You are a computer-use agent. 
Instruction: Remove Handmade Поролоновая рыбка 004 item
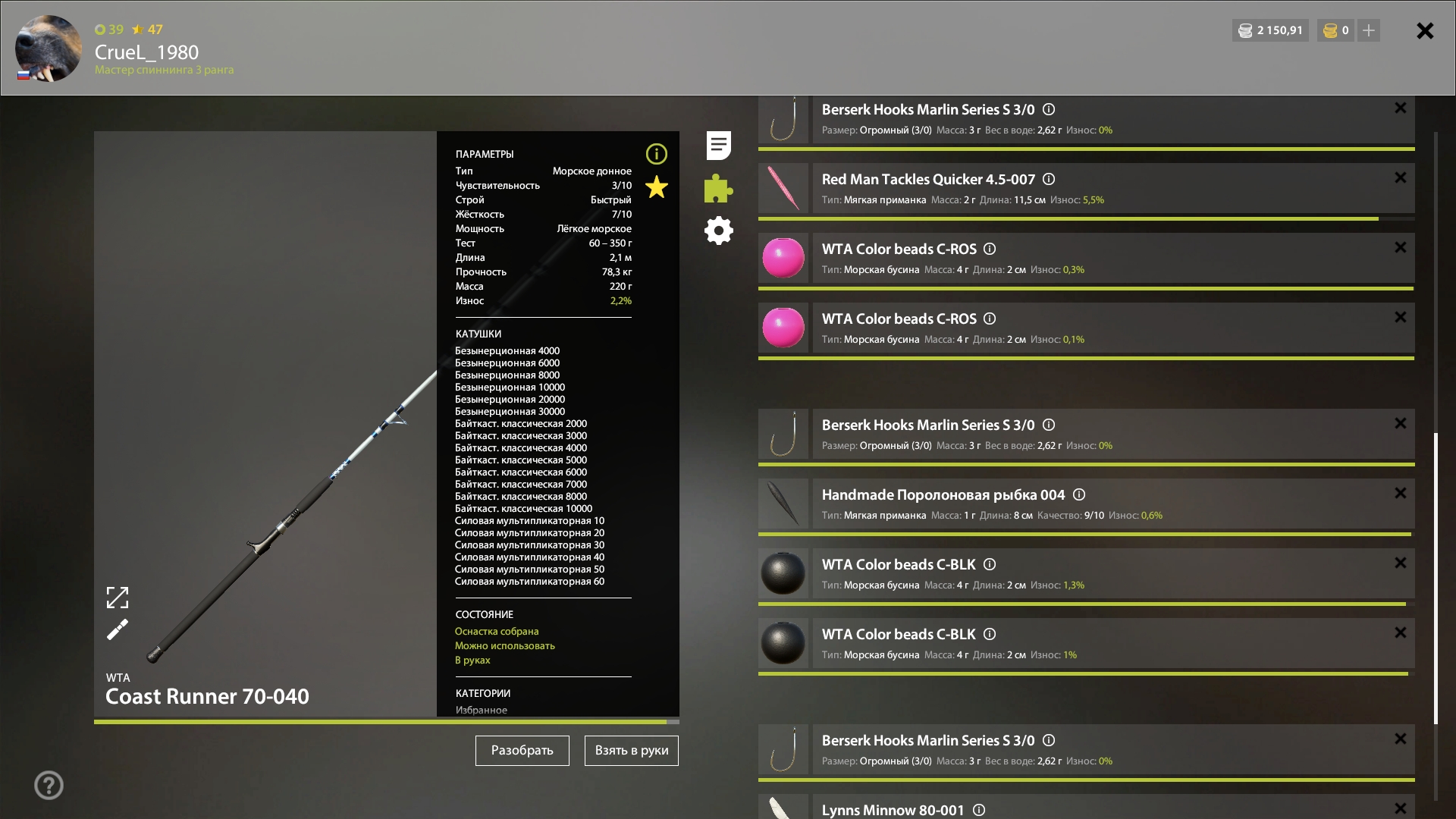click(1400, 493)
